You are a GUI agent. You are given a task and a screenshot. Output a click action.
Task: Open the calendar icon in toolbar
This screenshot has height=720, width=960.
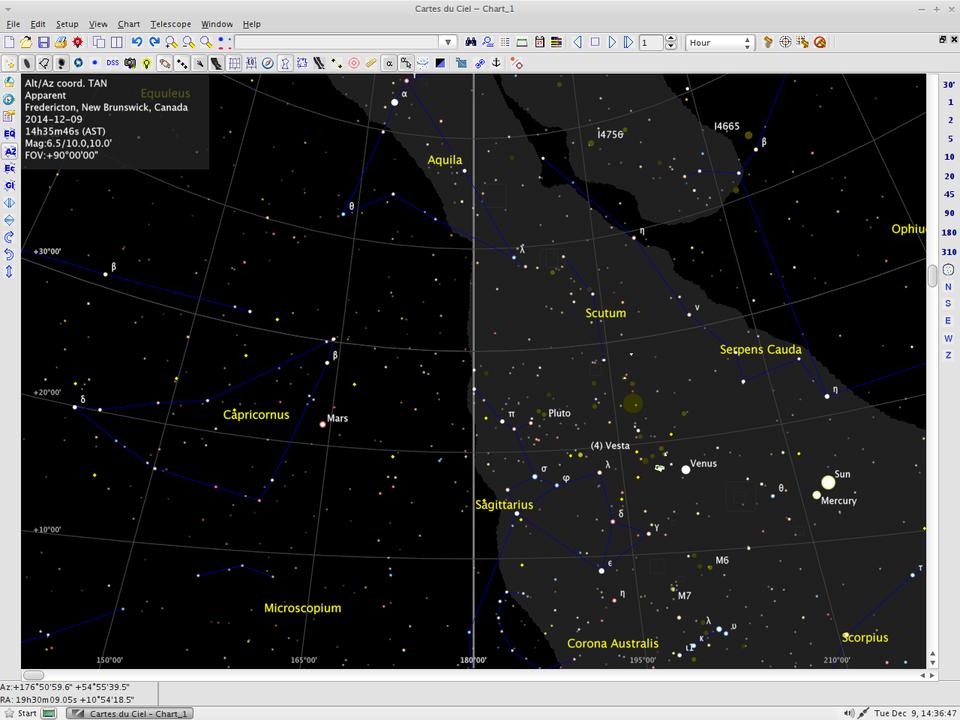click(540, 42)
